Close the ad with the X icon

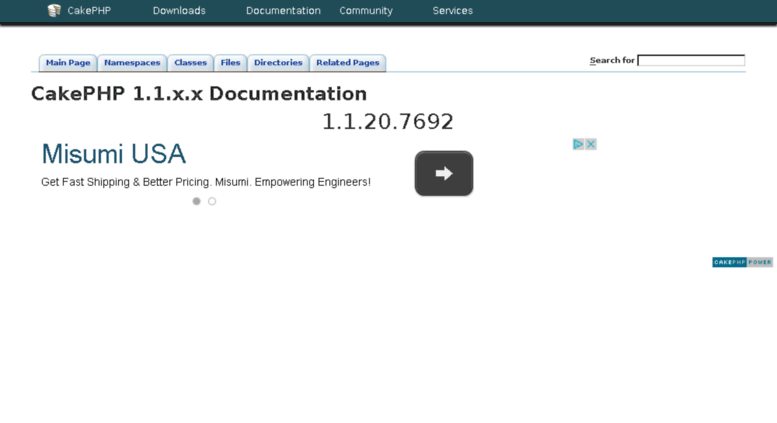[x=591, y=144]
